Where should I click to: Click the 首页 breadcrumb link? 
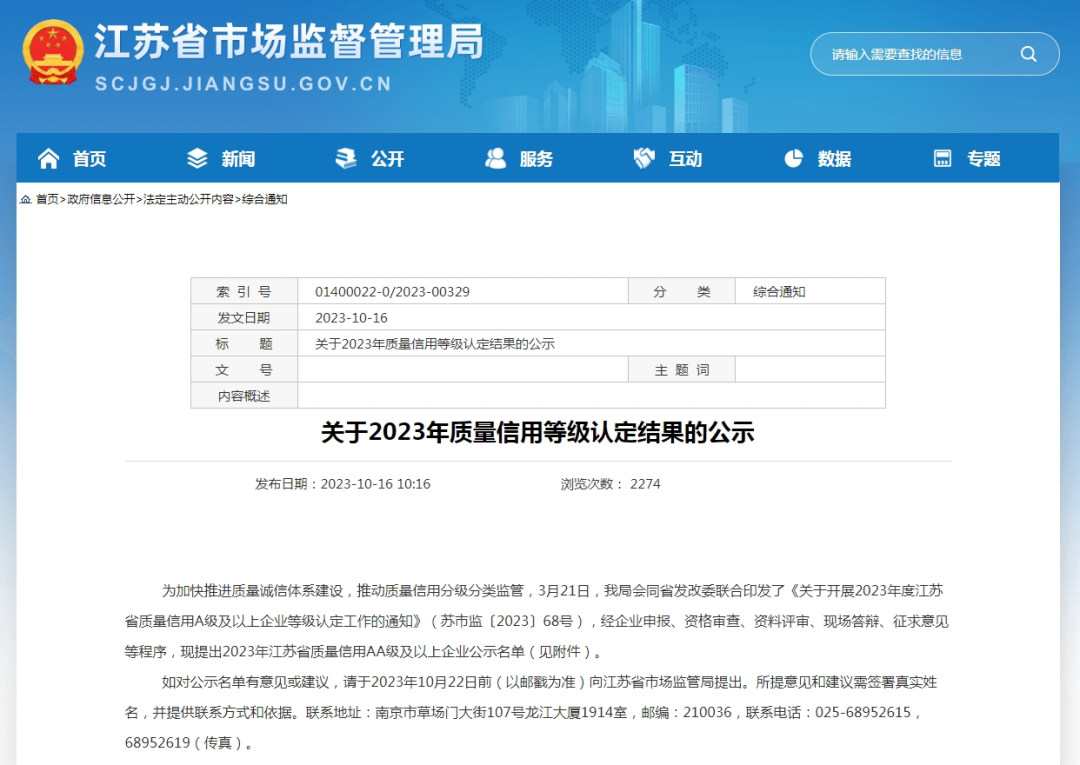point(48,199)
